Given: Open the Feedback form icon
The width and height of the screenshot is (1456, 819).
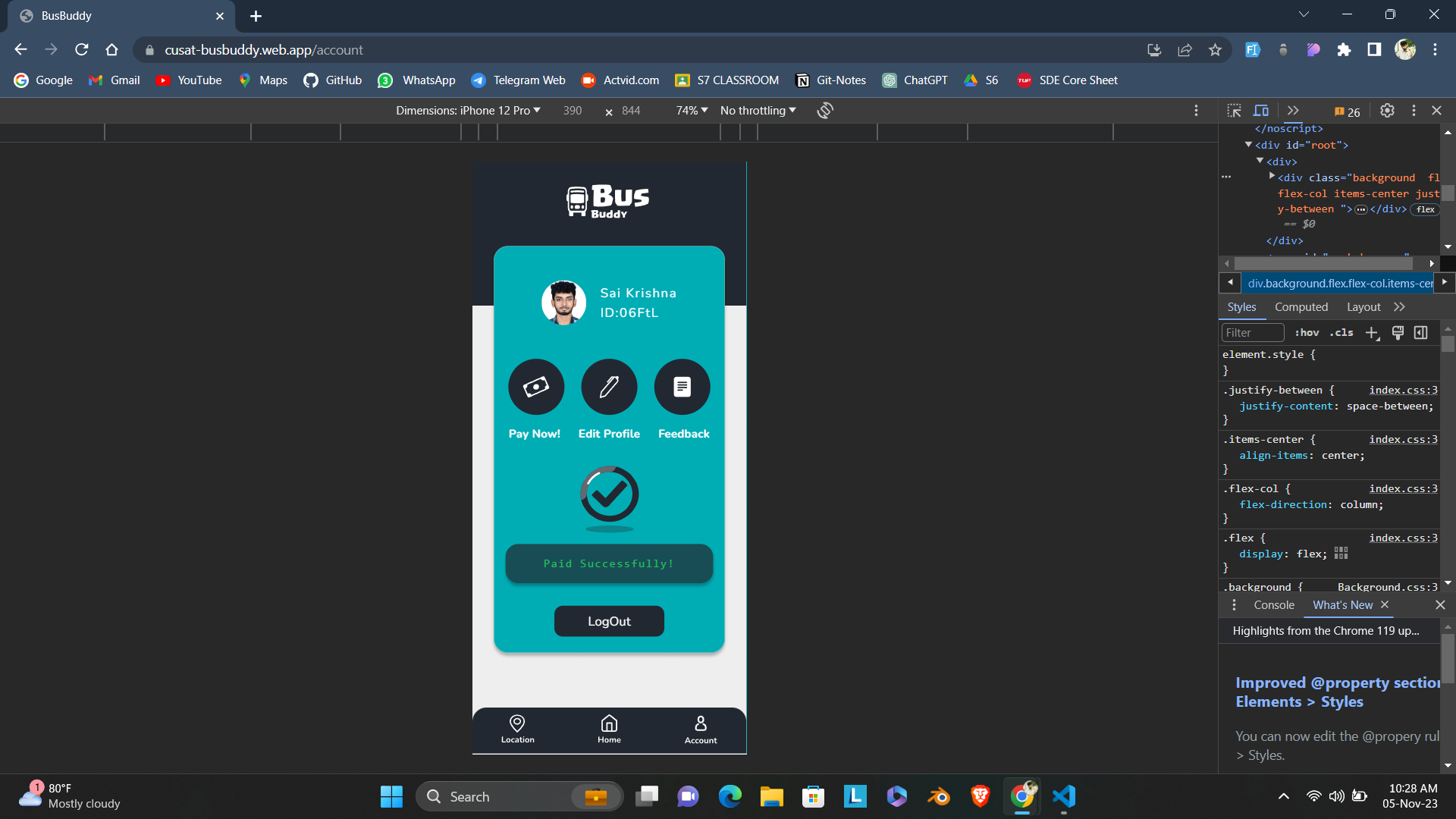Looking at the screenshot, I should [682, 387].
